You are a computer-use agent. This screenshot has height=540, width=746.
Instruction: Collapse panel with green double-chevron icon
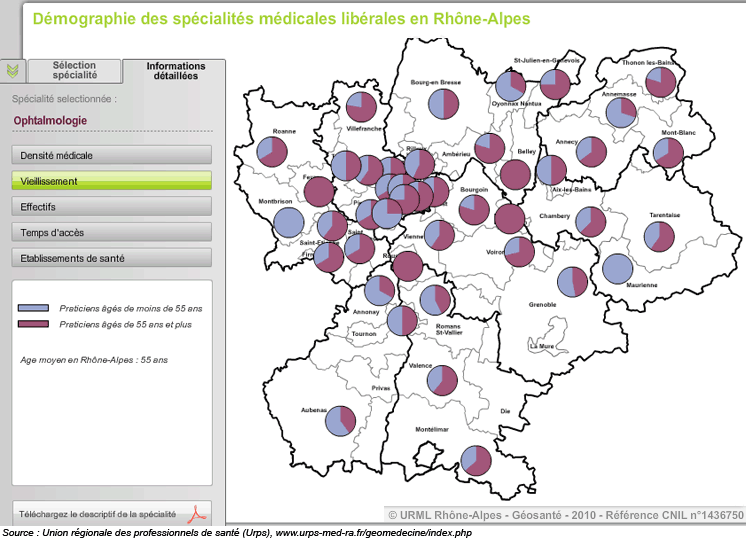point(13,71)
